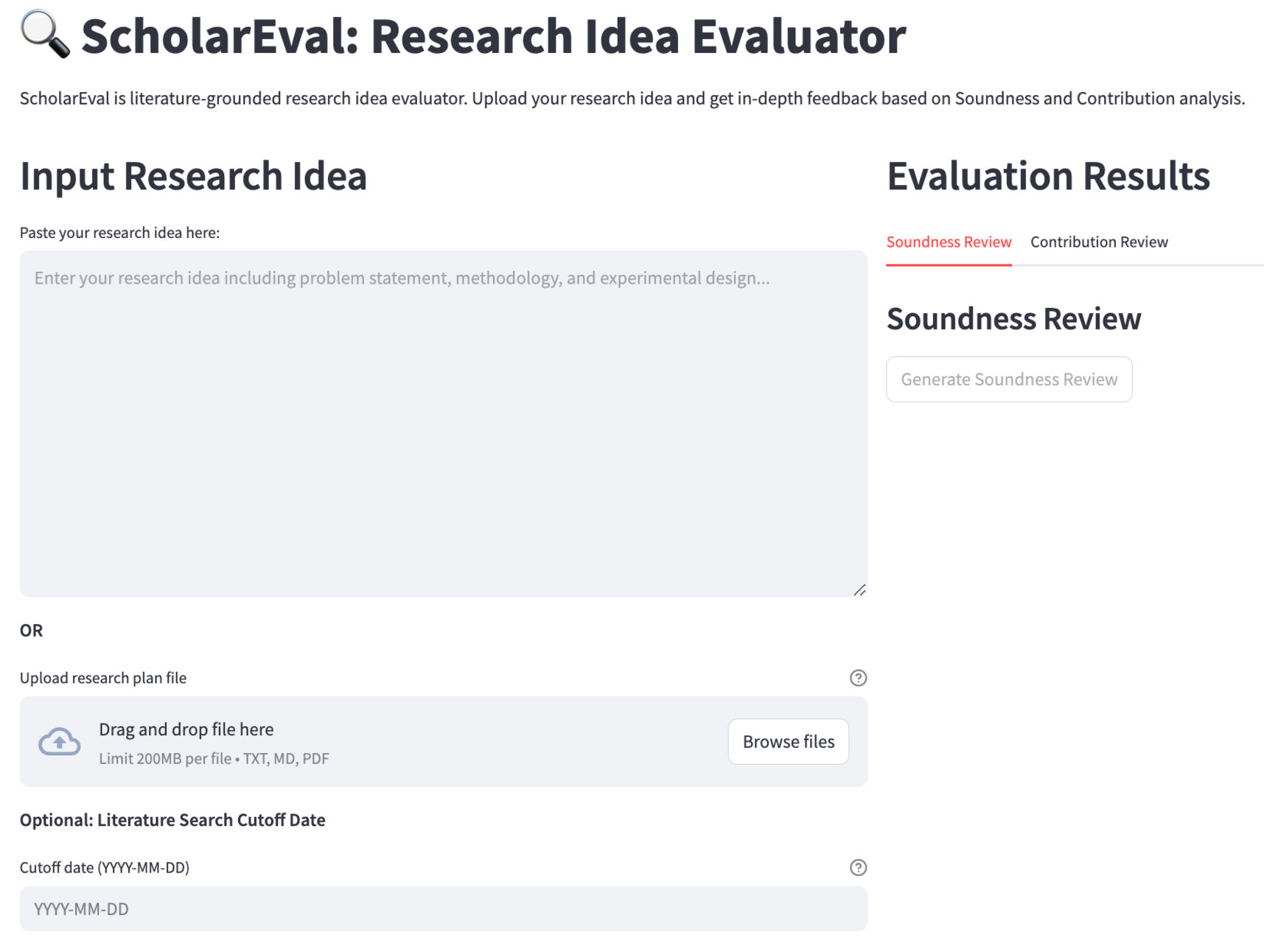Click the text area resize handle

[859, 590]
